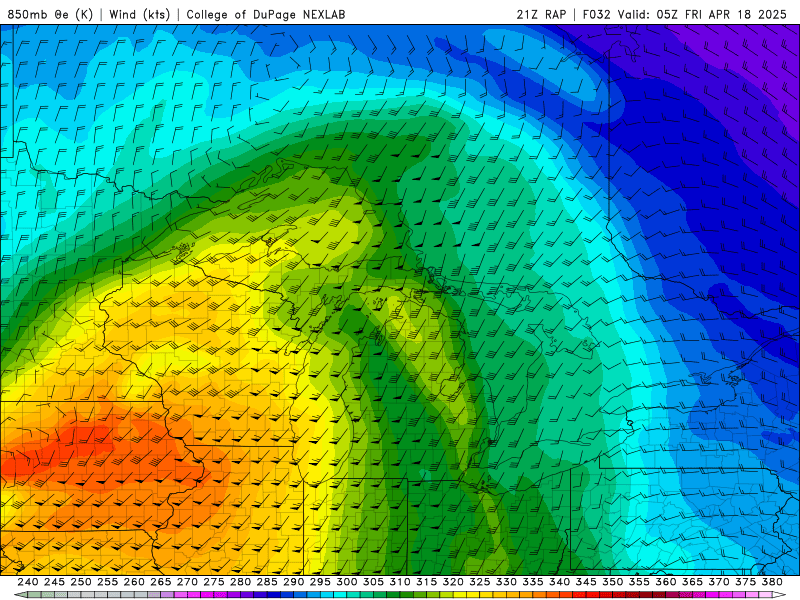800x600 pixels.
Task: Click the 345 value on the legend
Action: coord(585,582)
